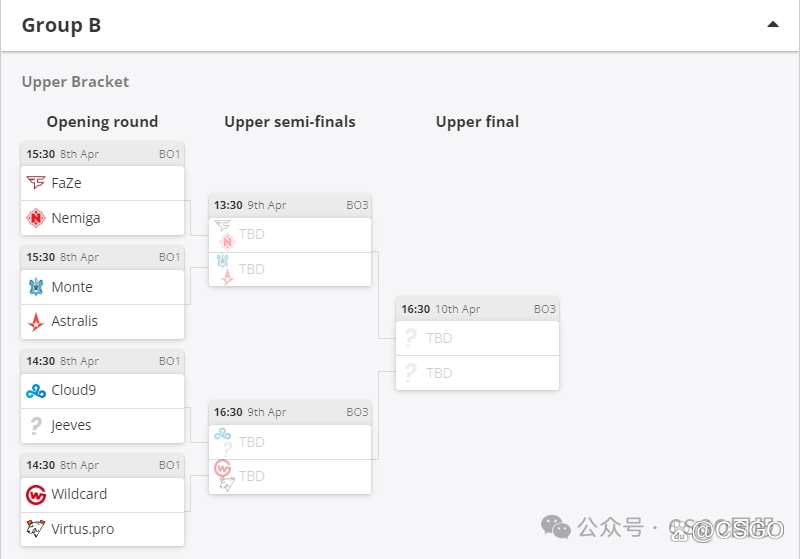Screen dimensions: 800x559
Task: Click the Monte team name
Action: coord(72,287)
